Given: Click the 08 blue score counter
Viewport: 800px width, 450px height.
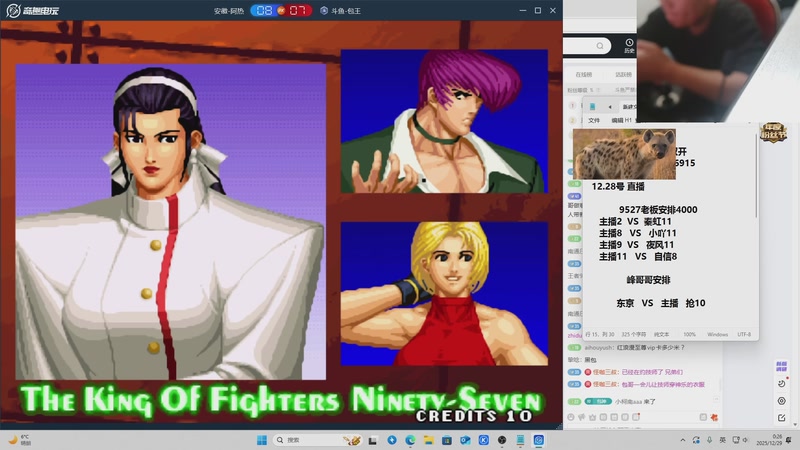Looking at the screenshot, I should 264,10.
